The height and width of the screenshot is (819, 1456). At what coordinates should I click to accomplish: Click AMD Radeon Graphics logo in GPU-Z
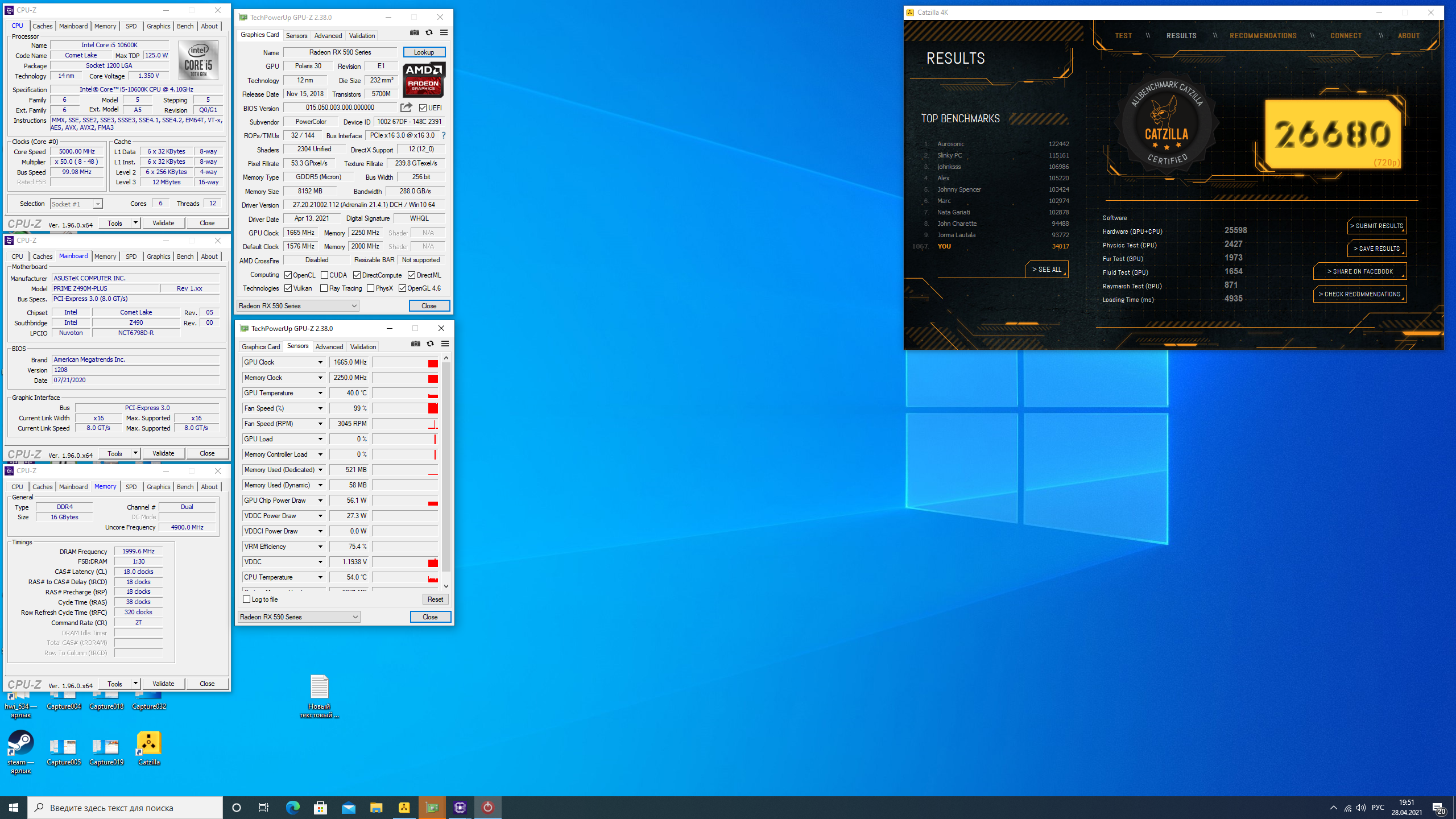coord(424,80)
